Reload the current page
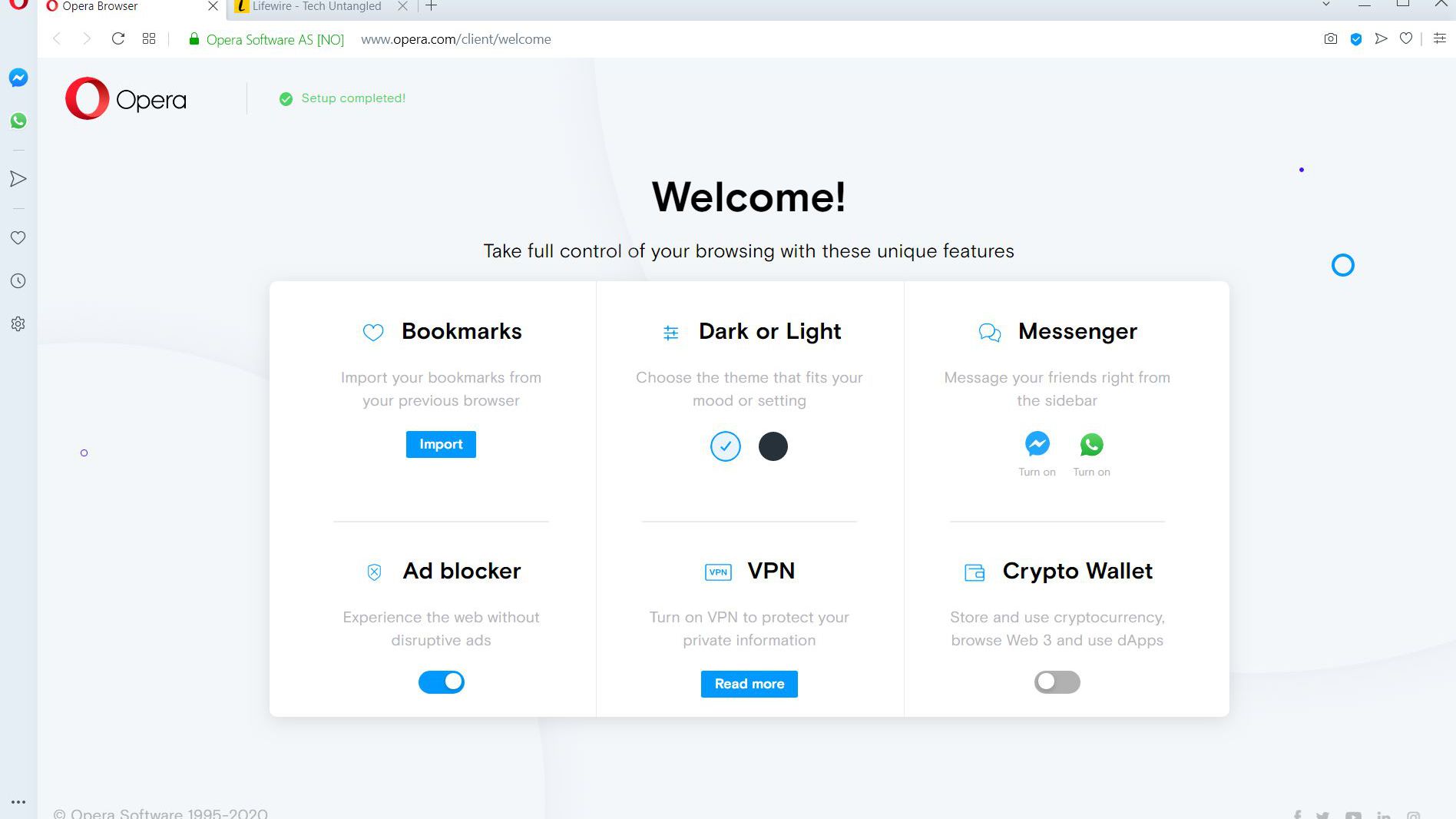This screenshot has height=819, width=1456. pyautogui.click(x=118, y=39)
